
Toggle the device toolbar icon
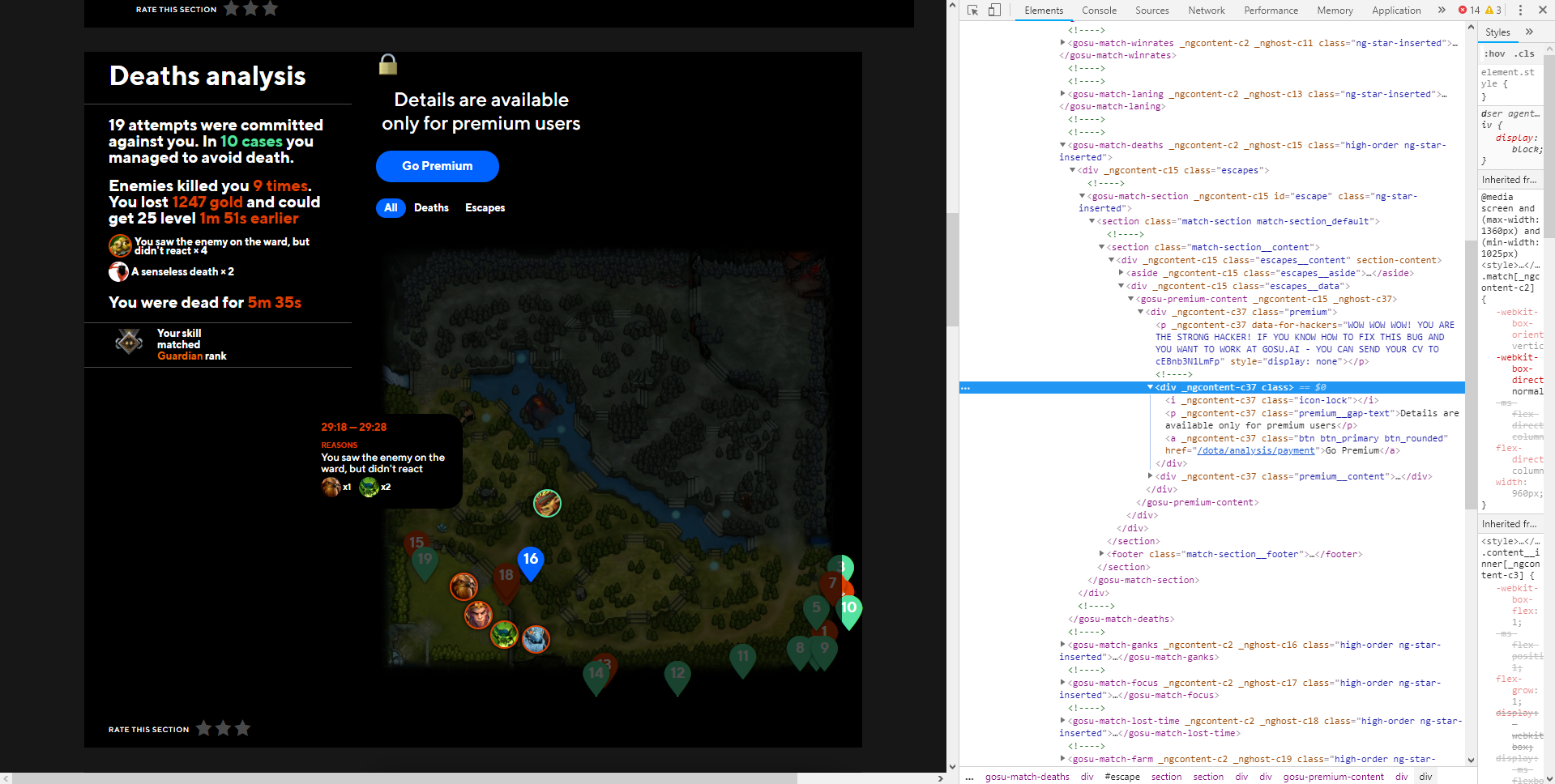coord(994,11)
